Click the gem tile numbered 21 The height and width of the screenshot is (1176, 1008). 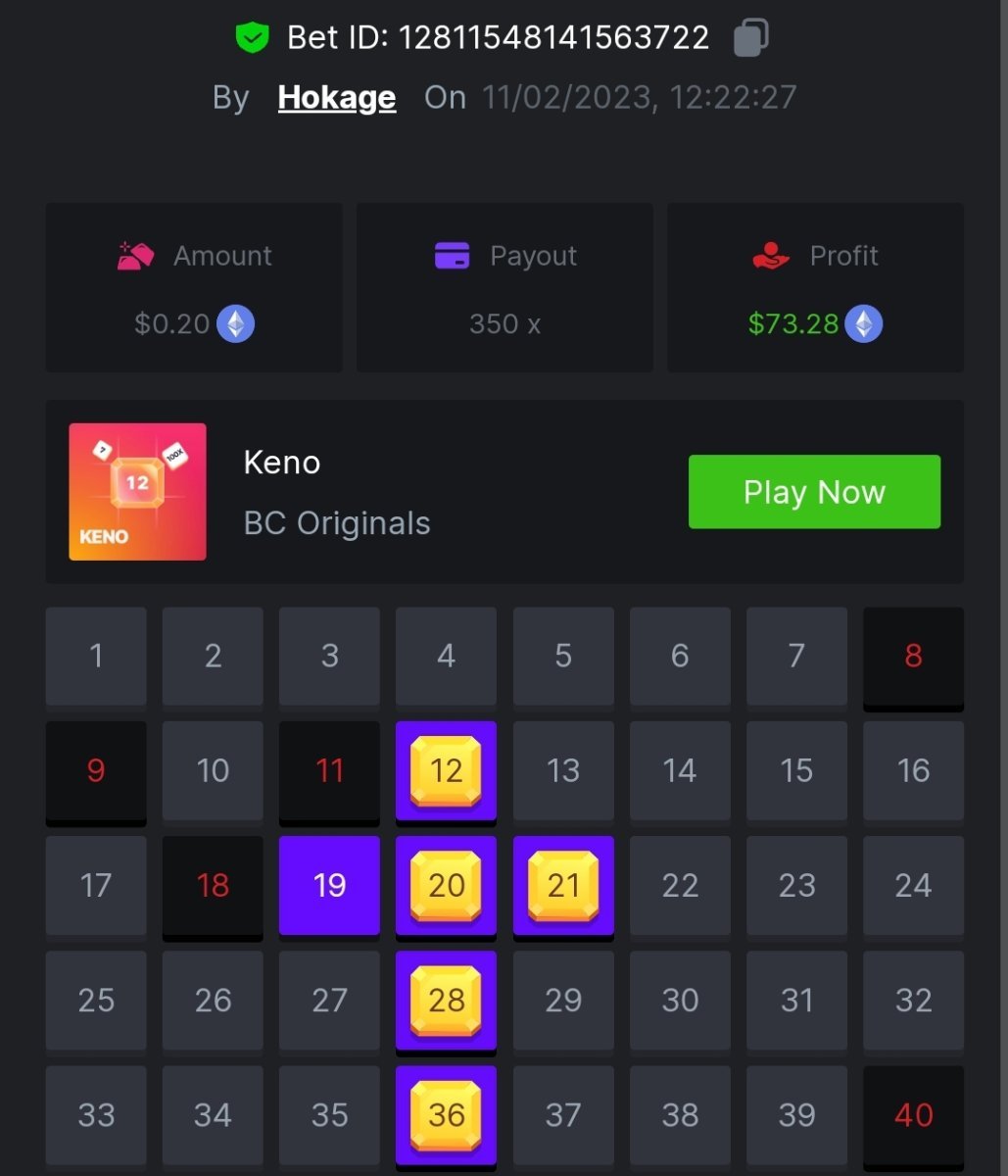coord(563,886)
